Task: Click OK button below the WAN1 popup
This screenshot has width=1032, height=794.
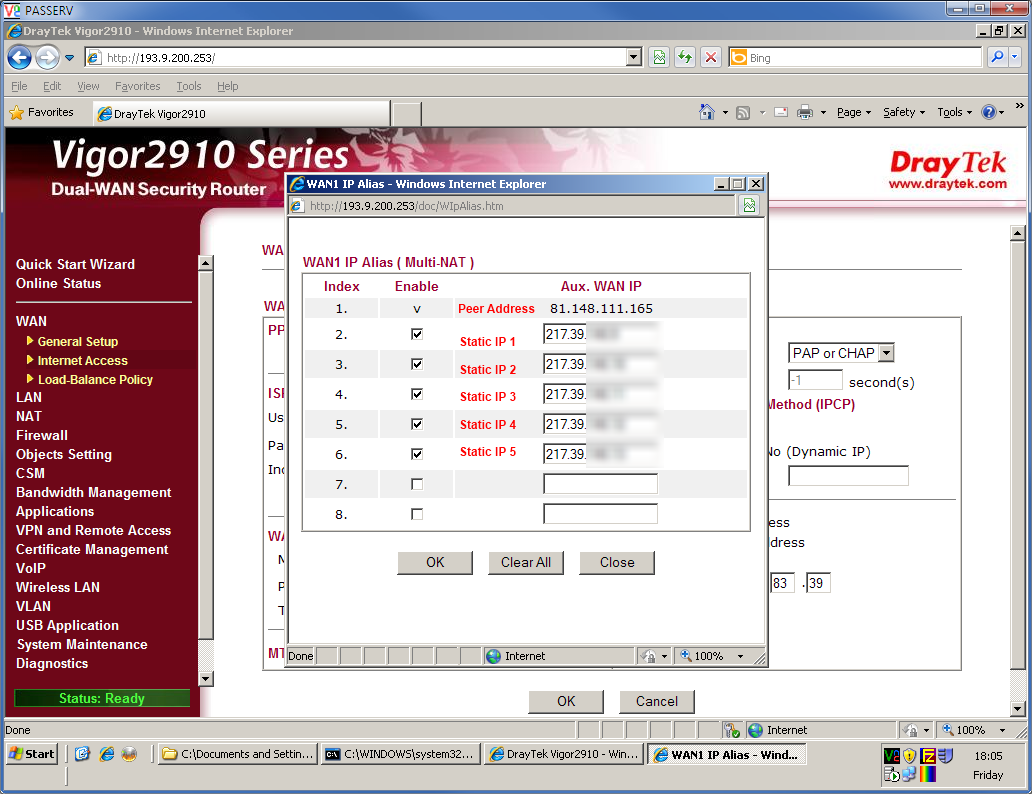Action: pos(566,702)
